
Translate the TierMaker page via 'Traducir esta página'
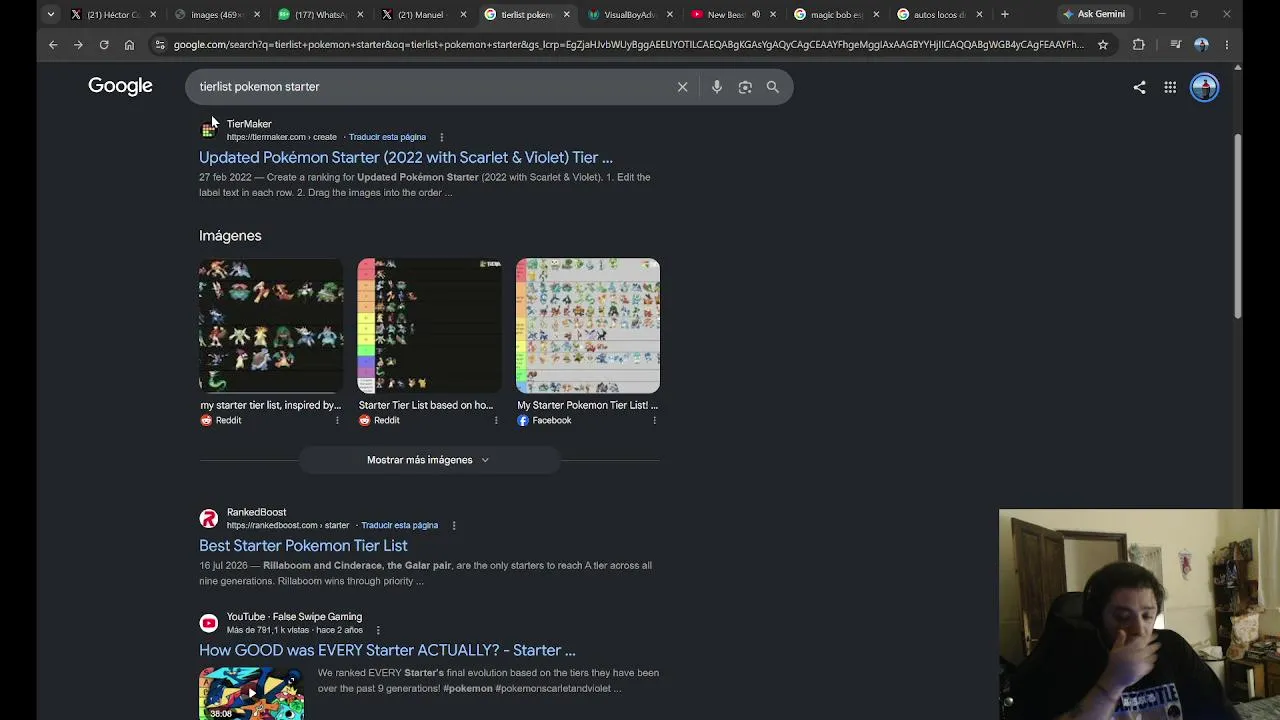[x=387, y=137]
